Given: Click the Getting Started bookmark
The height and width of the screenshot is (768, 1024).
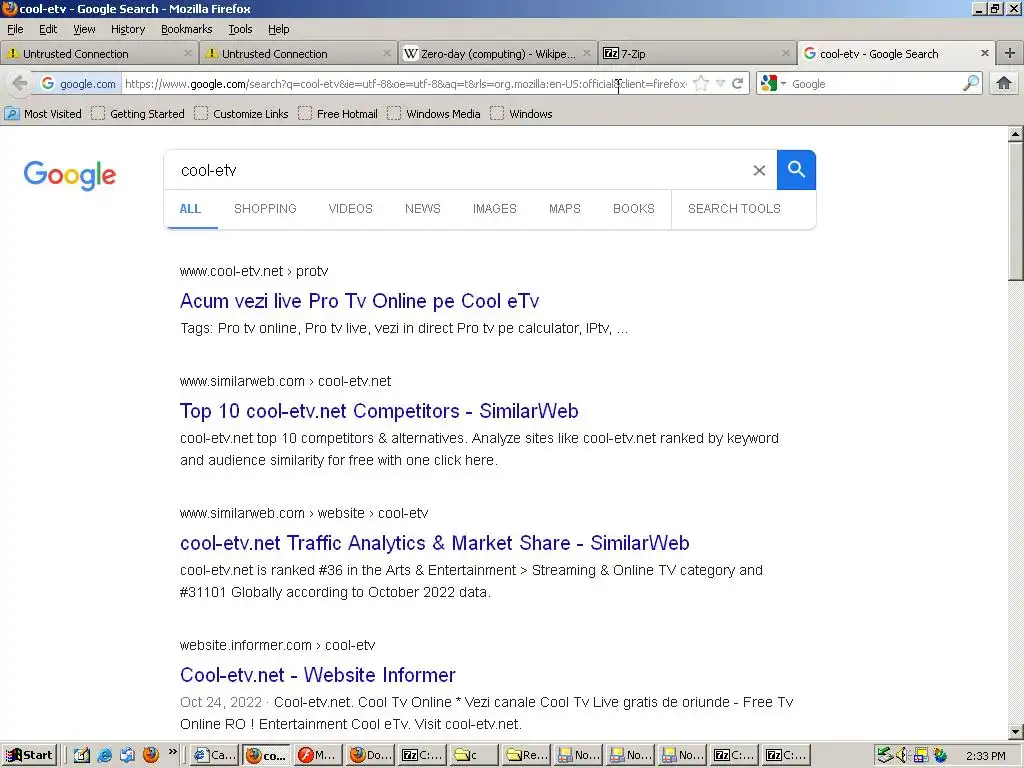Looking at the screenshot, I should click(138, 114).
